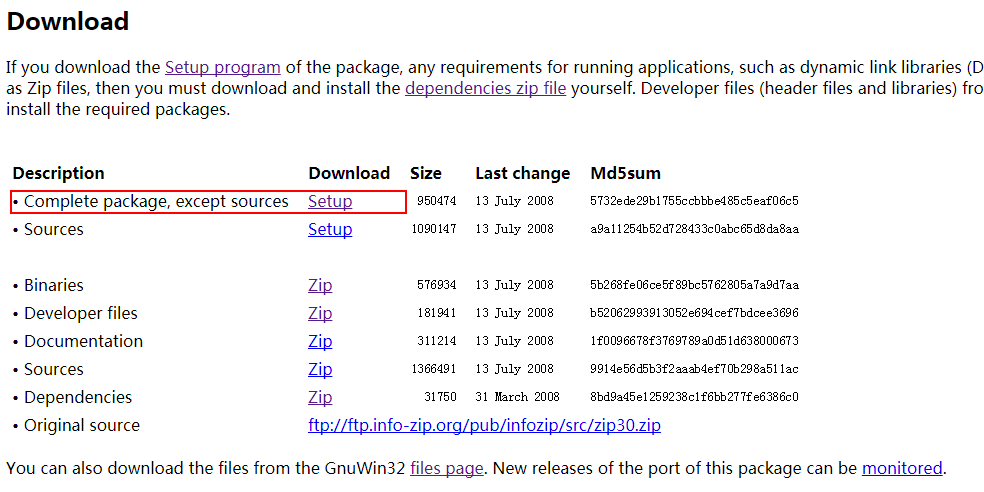
Task: Get the Developer files Zip
Action: click(x=320, y=314)
